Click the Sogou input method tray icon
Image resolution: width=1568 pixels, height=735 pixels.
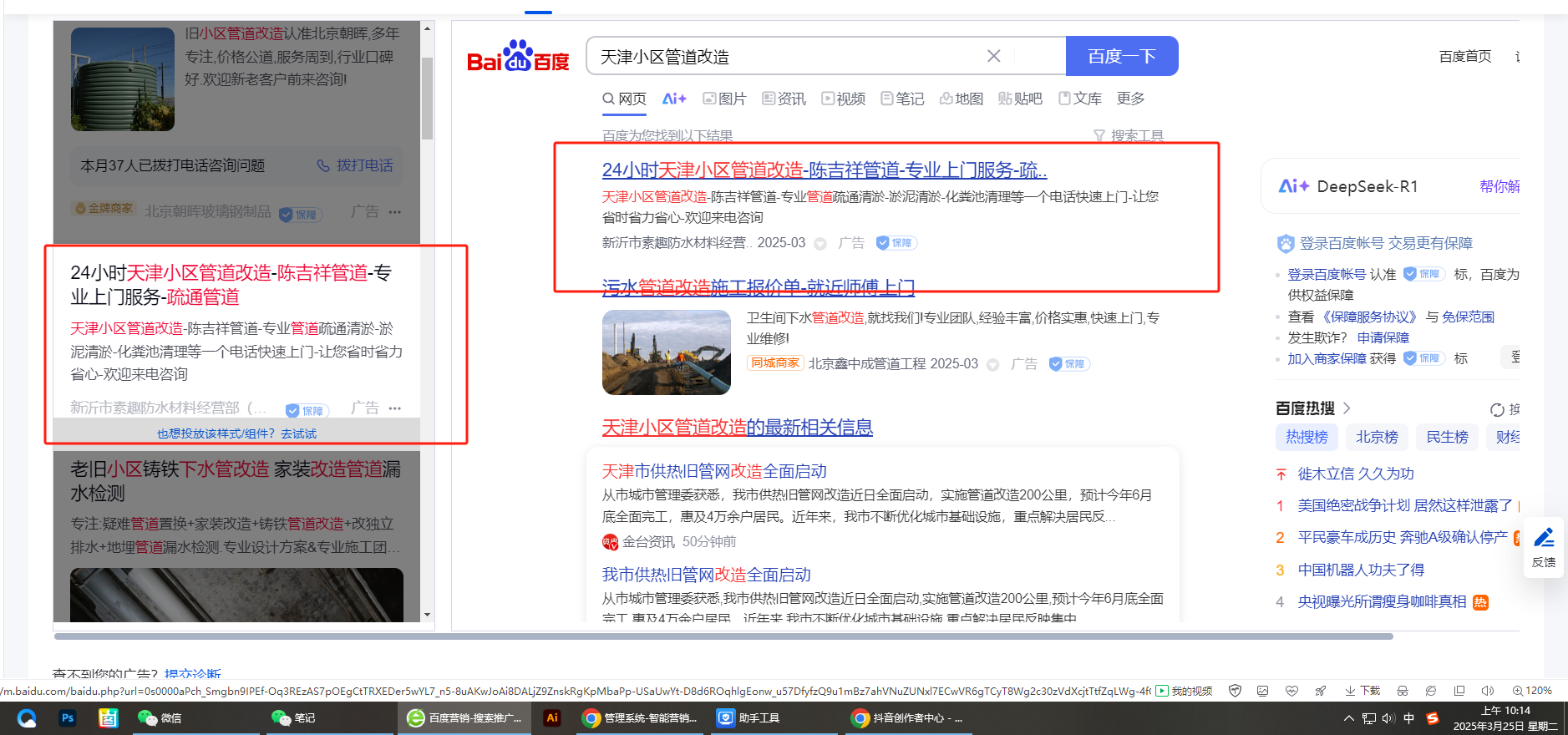tap(1433, 718)
